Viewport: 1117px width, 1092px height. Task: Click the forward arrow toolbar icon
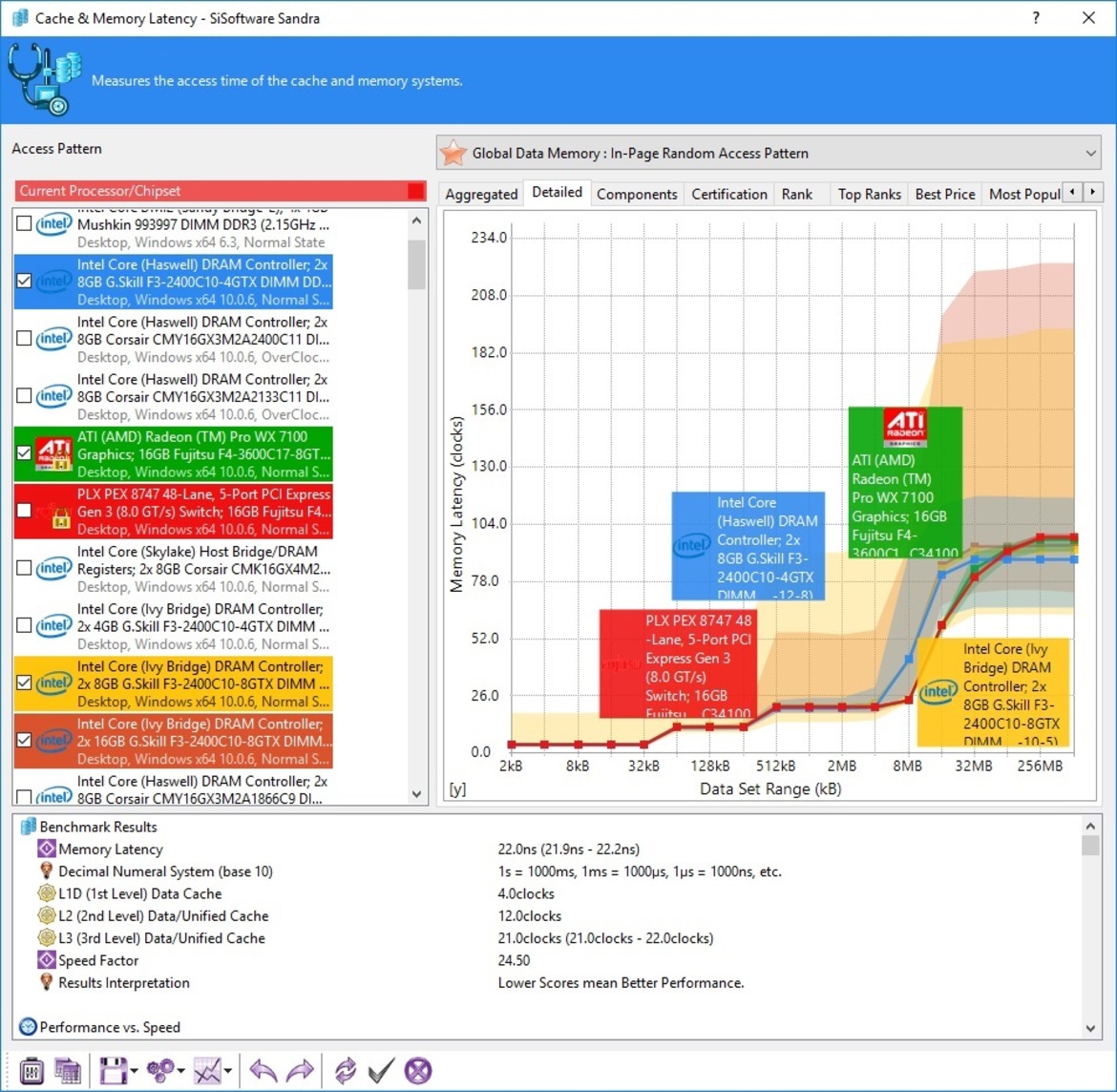(300, 1071)
